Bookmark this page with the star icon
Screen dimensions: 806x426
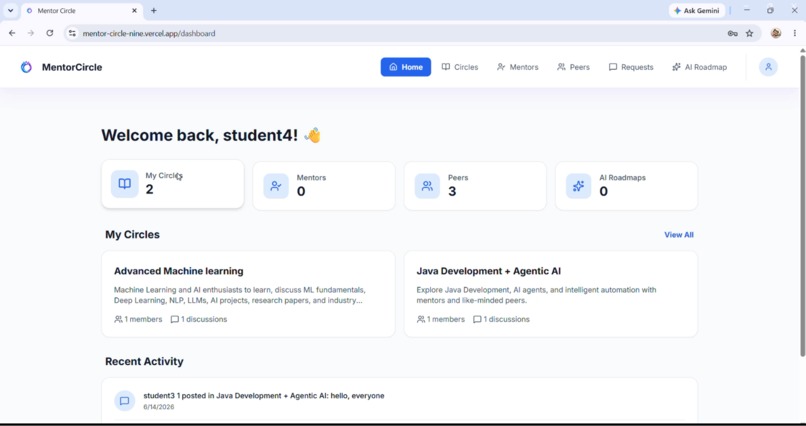[x=749, y=33]
